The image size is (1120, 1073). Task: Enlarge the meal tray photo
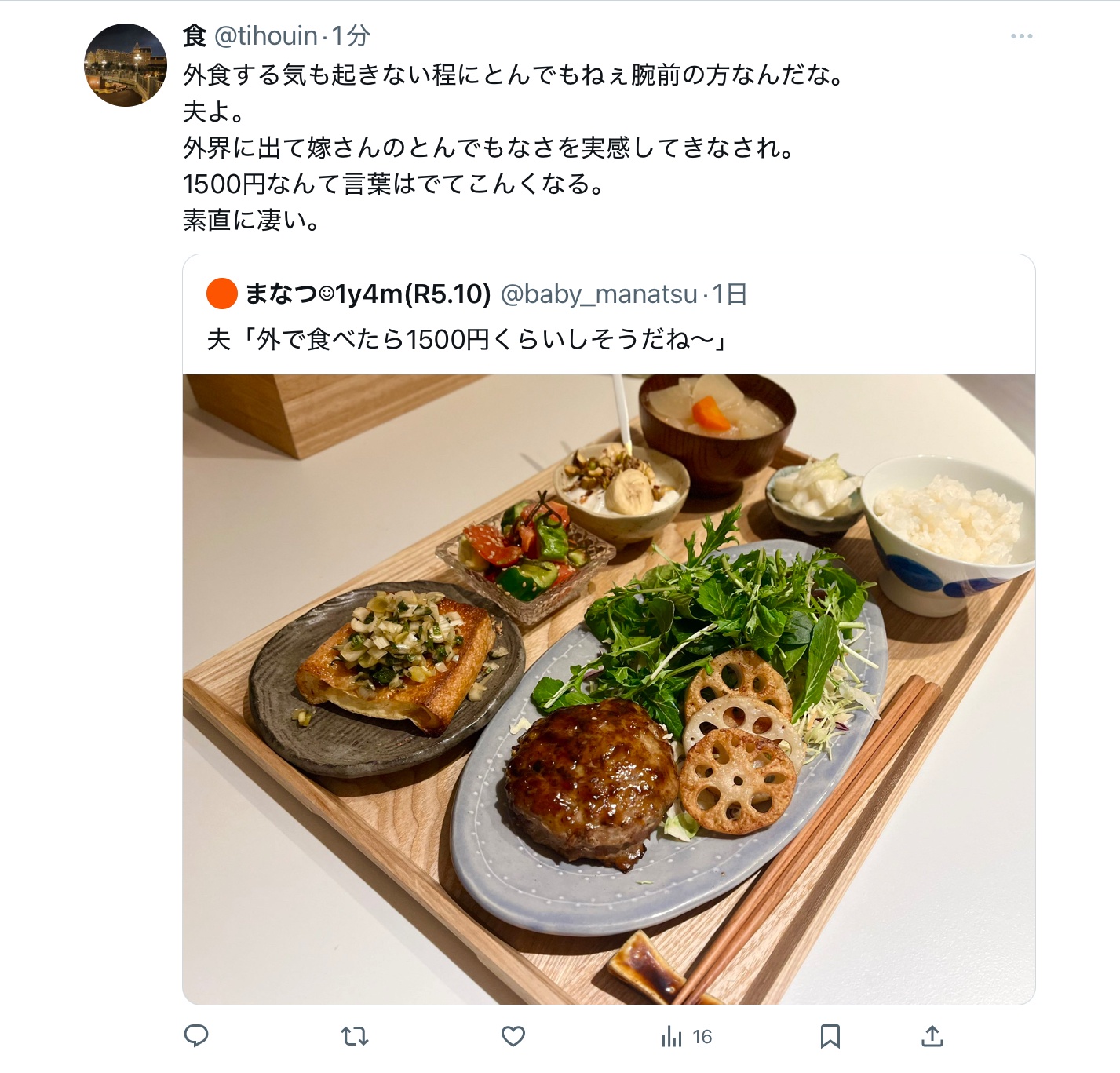pyautogui.click(x=609, y=689)
